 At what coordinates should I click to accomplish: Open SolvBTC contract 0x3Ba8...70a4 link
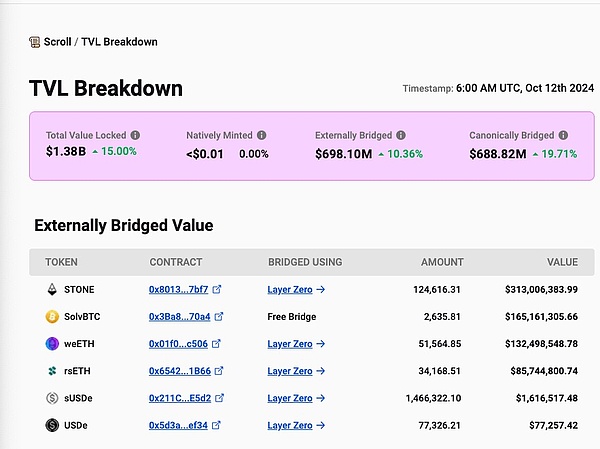pos(179,317)
